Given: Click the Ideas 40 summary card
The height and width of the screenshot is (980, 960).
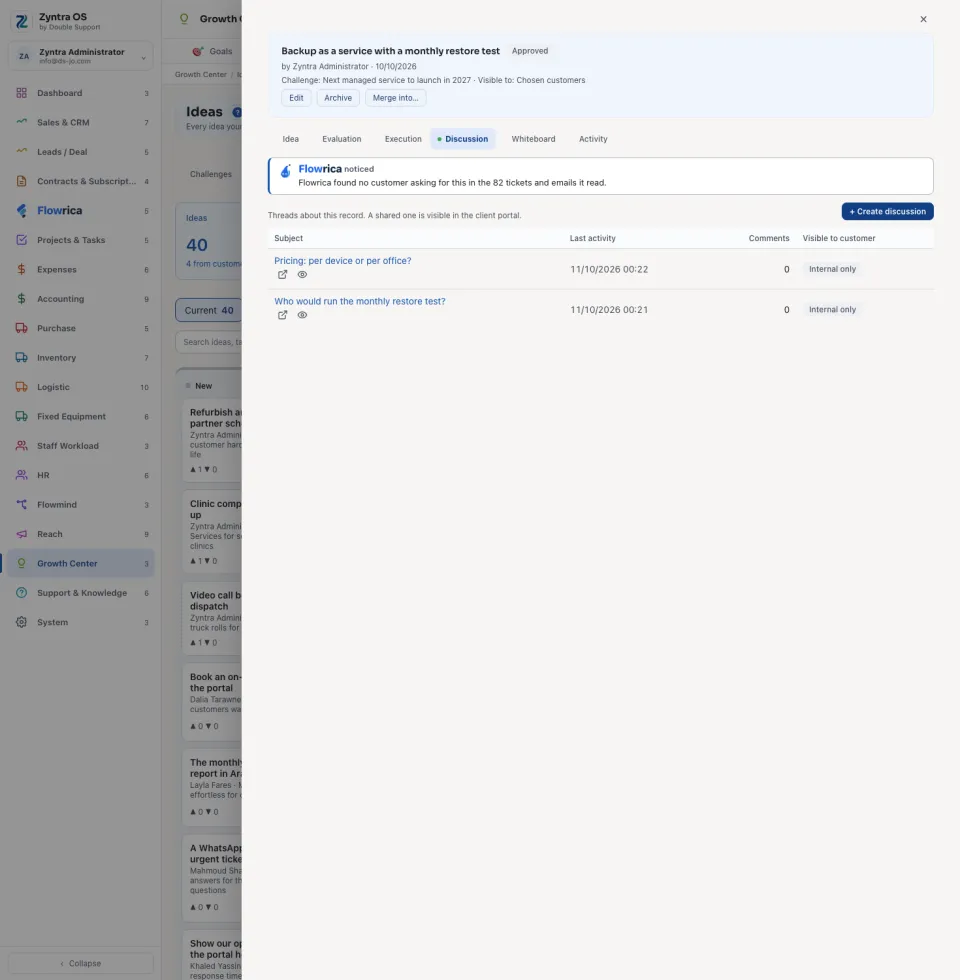Looking at the screenshot, I should tap(209, 241).
